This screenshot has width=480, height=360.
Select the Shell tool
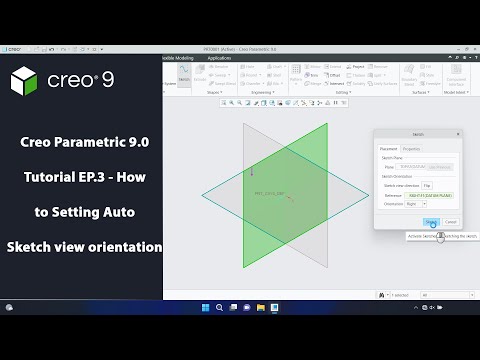pyautogui.click(x=274, y=75)
